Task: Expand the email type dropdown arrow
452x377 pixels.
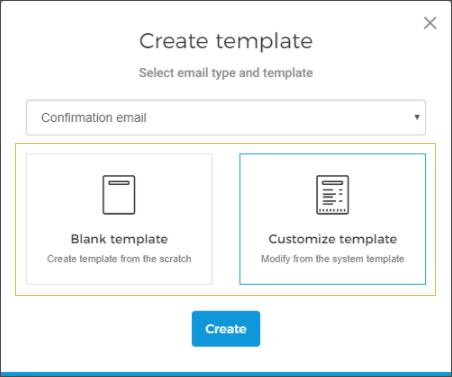Action: click(x=417, y=117)
